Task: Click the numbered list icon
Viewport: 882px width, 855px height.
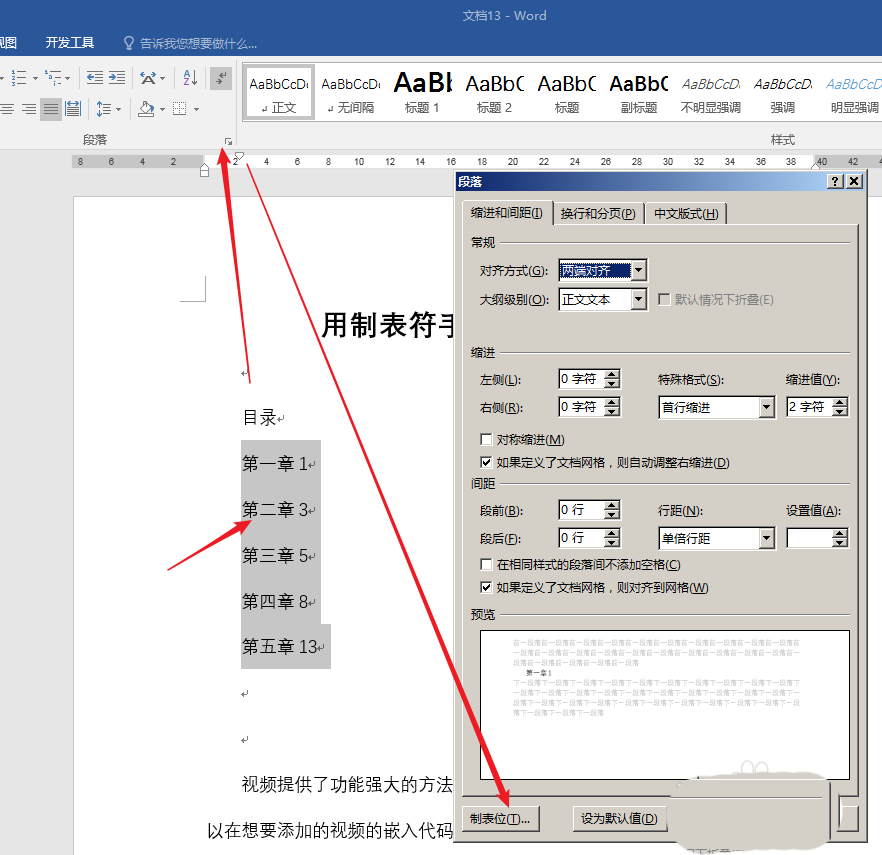Action: [x=20, y=78]
